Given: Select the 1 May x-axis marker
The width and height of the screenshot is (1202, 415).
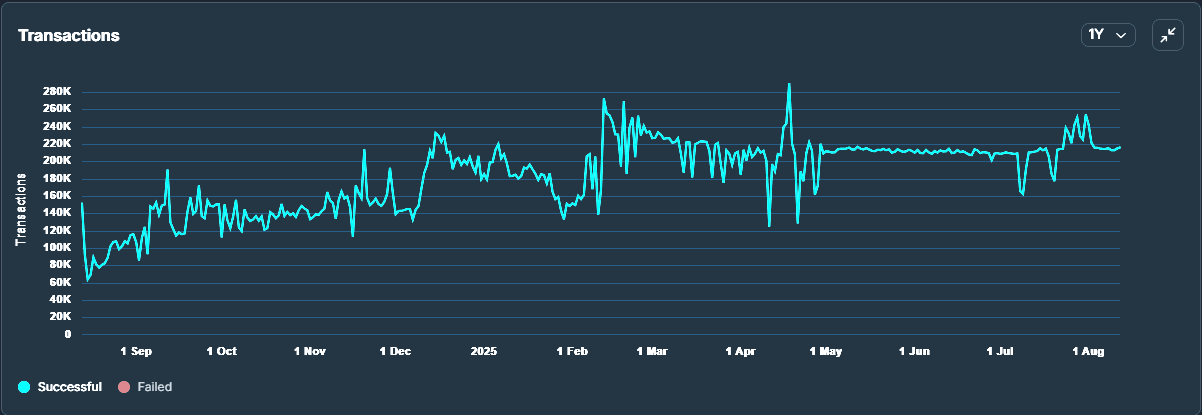Looking at the screenshot, I should pos(827,352).
